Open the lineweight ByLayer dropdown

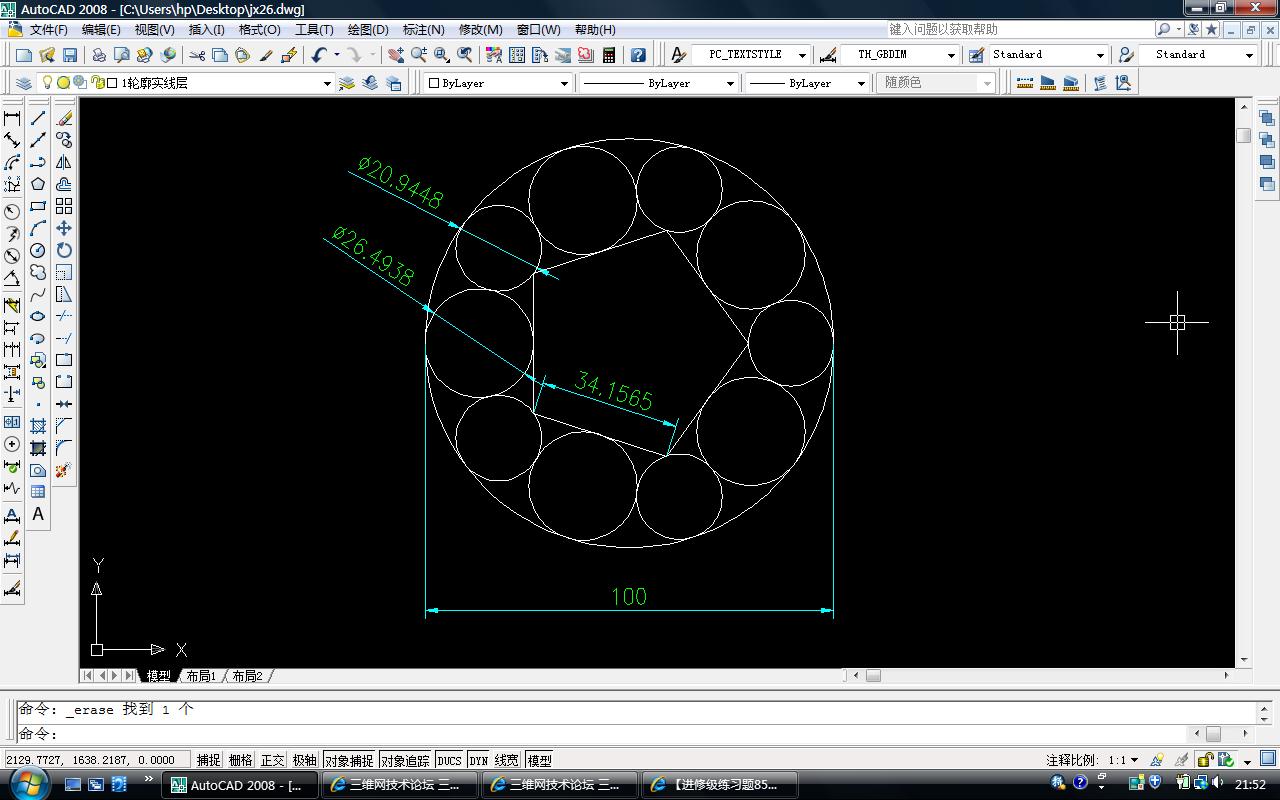[x=860, y=84]
